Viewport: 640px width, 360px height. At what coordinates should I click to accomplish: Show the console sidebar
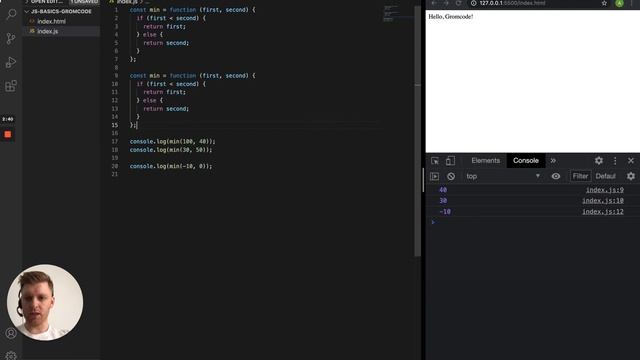click(x=435, y=176)
